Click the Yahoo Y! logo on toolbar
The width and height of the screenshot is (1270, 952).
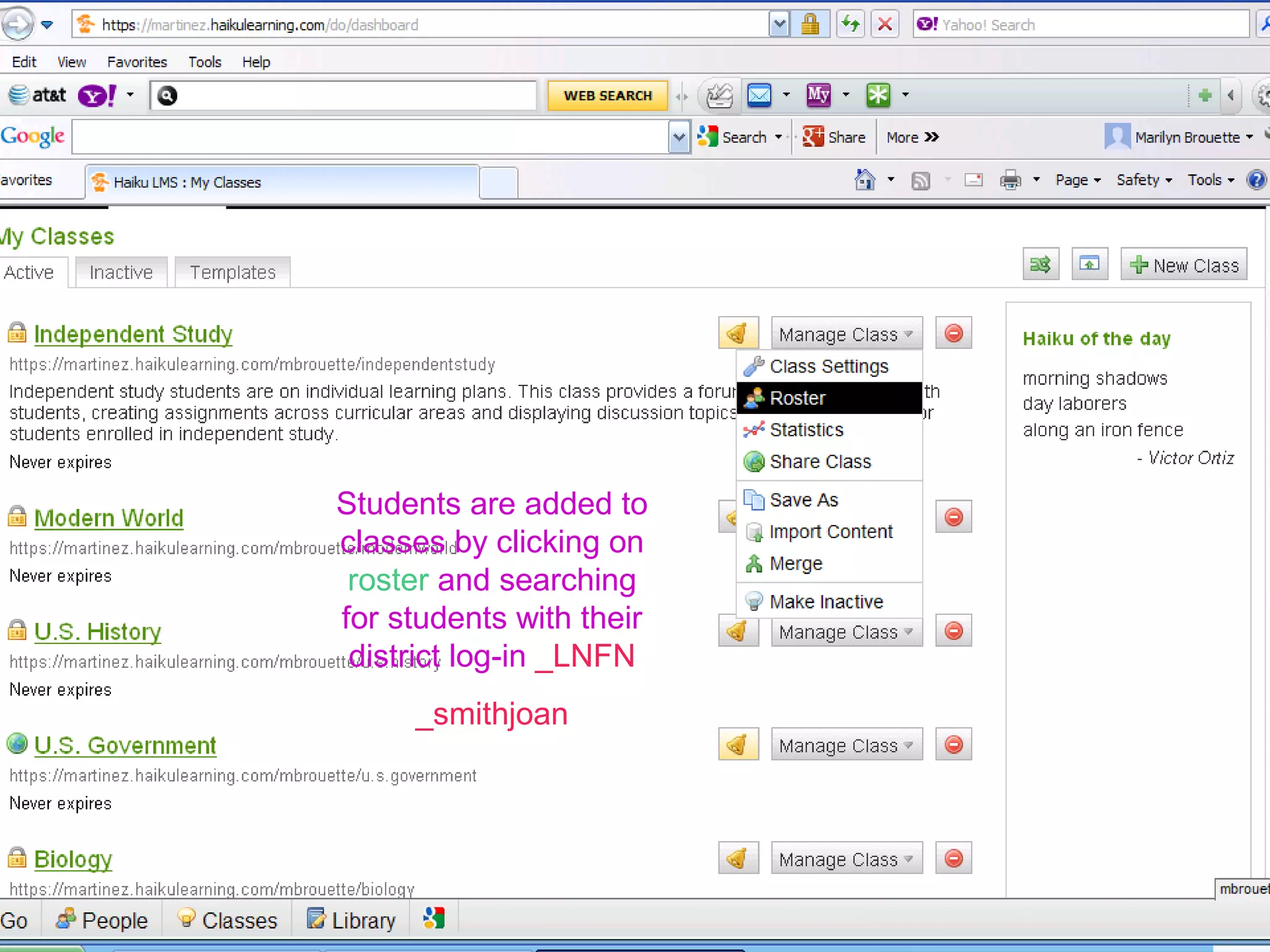(97, 95)
